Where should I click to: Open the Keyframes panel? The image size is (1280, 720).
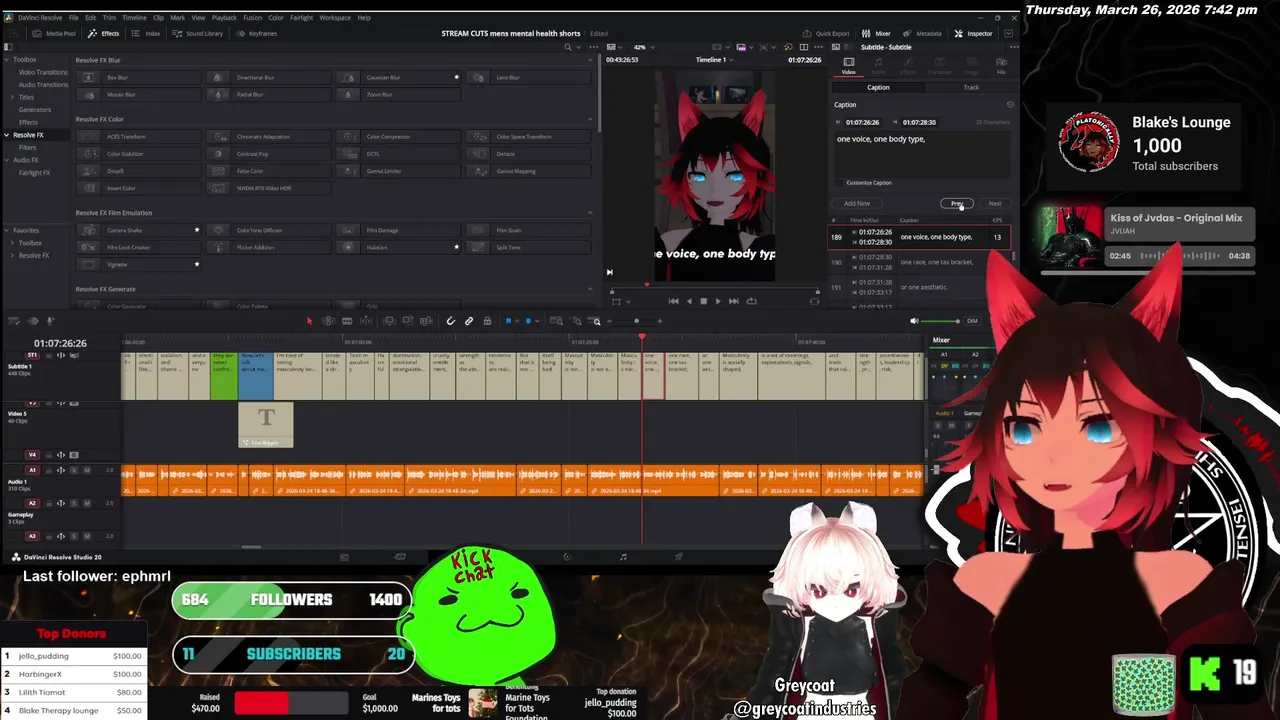click(257, 33)
